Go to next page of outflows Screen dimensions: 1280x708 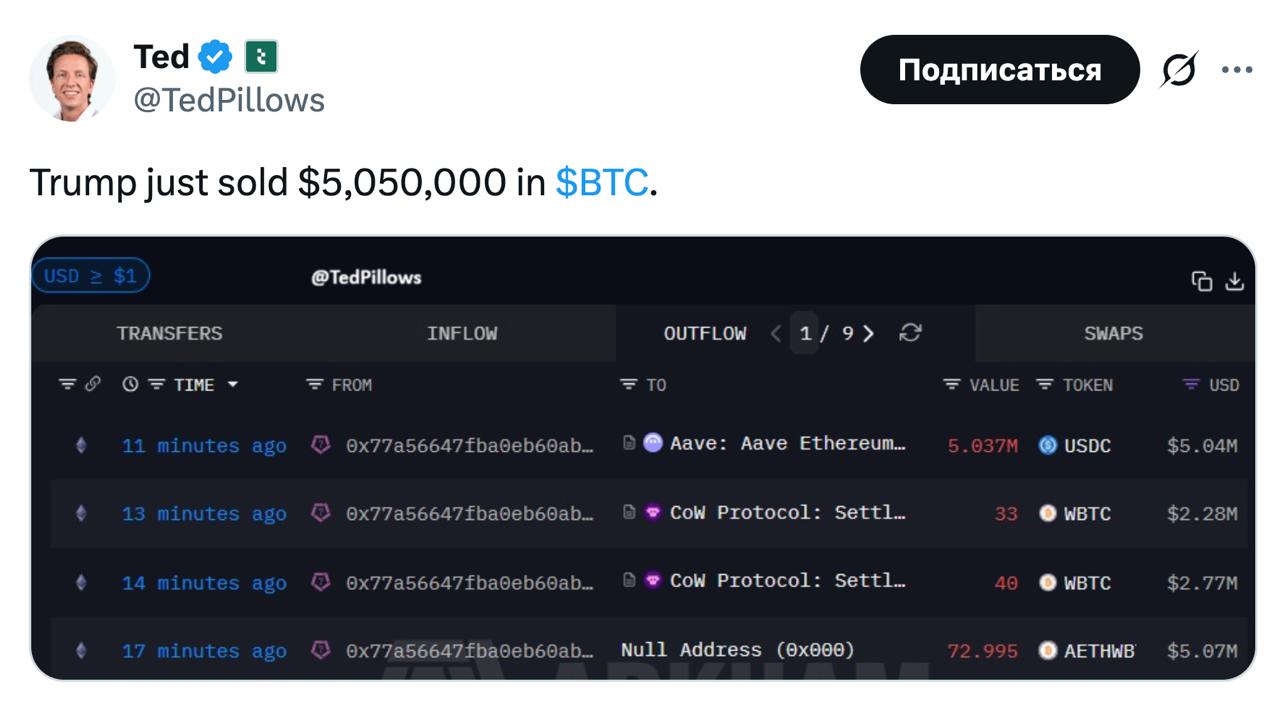click(868, 333)
